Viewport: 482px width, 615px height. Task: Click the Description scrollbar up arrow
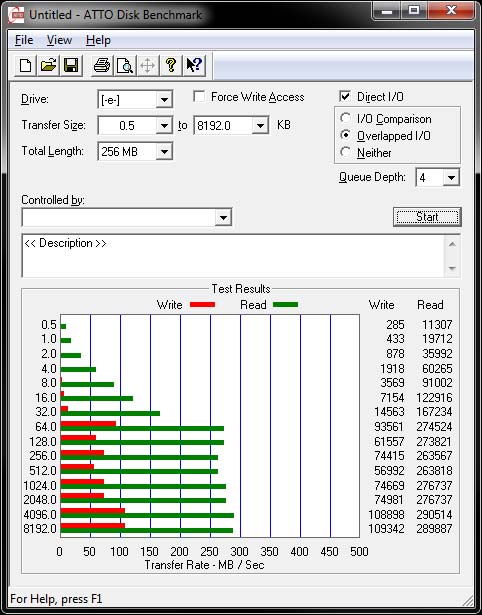[x=452, y=244]
